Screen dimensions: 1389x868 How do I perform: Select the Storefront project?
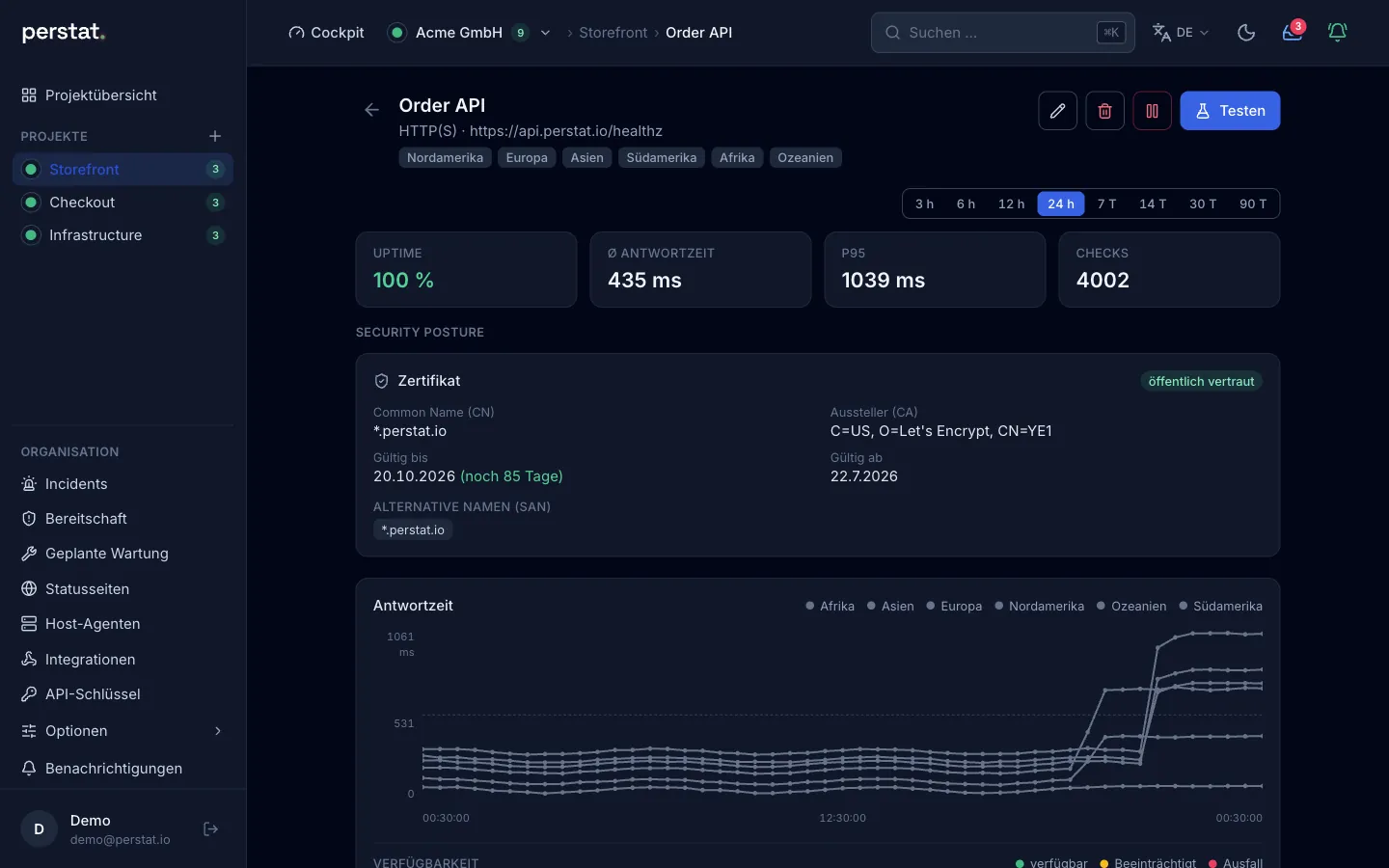tap(123, 170)
